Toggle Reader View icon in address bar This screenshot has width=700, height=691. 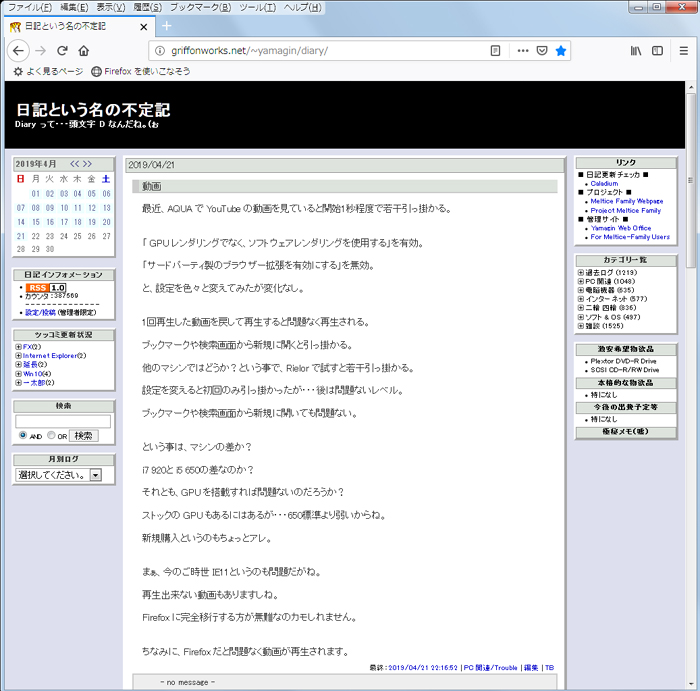tap(496, 51)
